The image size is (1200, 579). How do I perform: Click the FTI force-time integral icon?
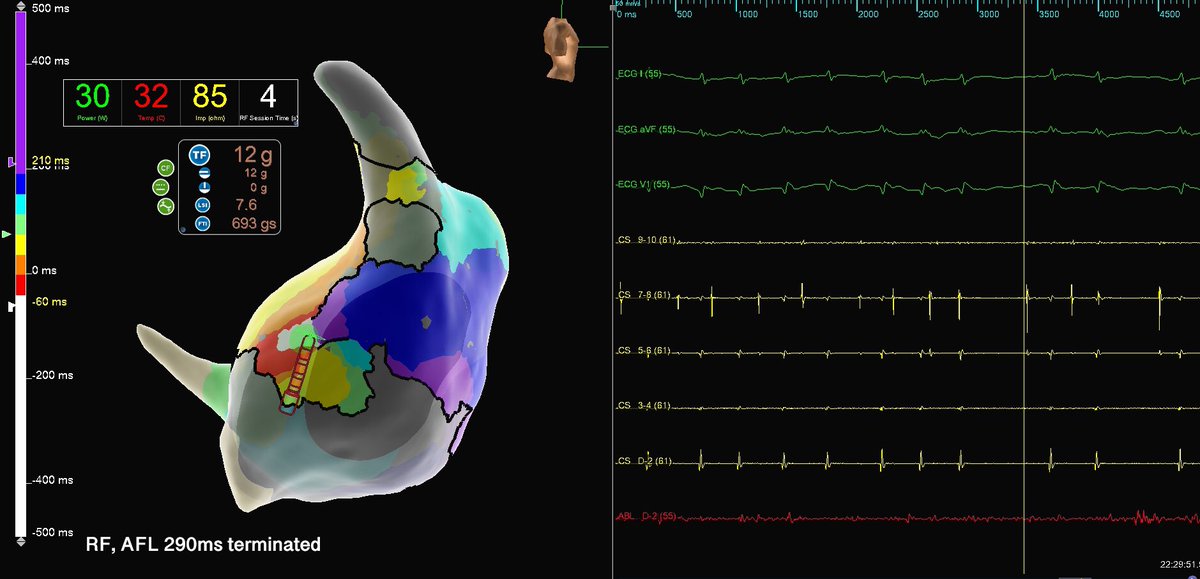tap(204, 224)
